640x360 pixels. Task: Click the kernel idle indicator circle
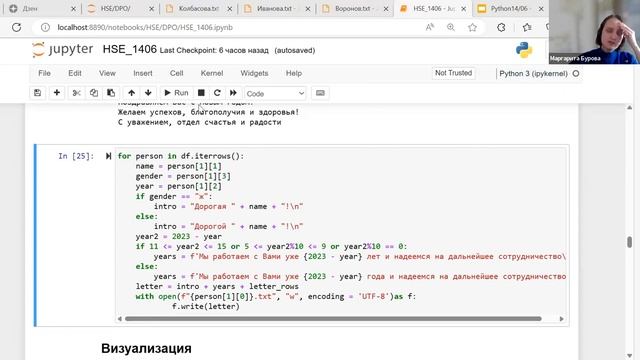point(576,73)
